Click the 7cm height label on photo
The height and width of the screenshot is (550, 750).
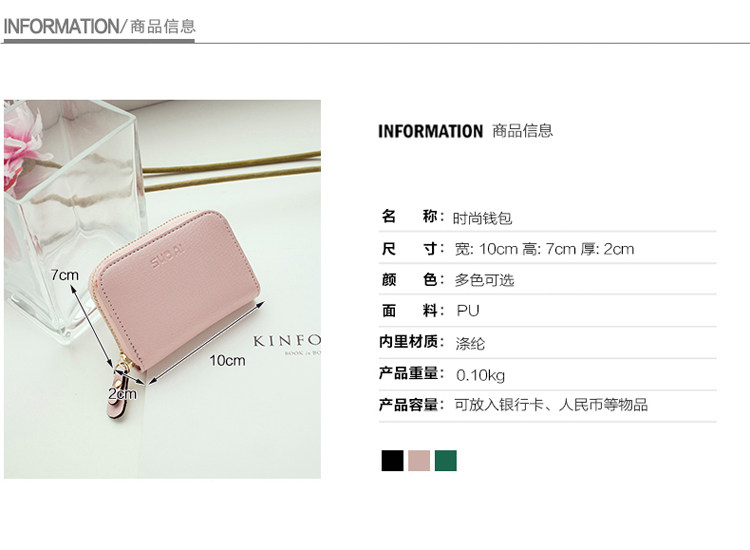click(65, 275)
